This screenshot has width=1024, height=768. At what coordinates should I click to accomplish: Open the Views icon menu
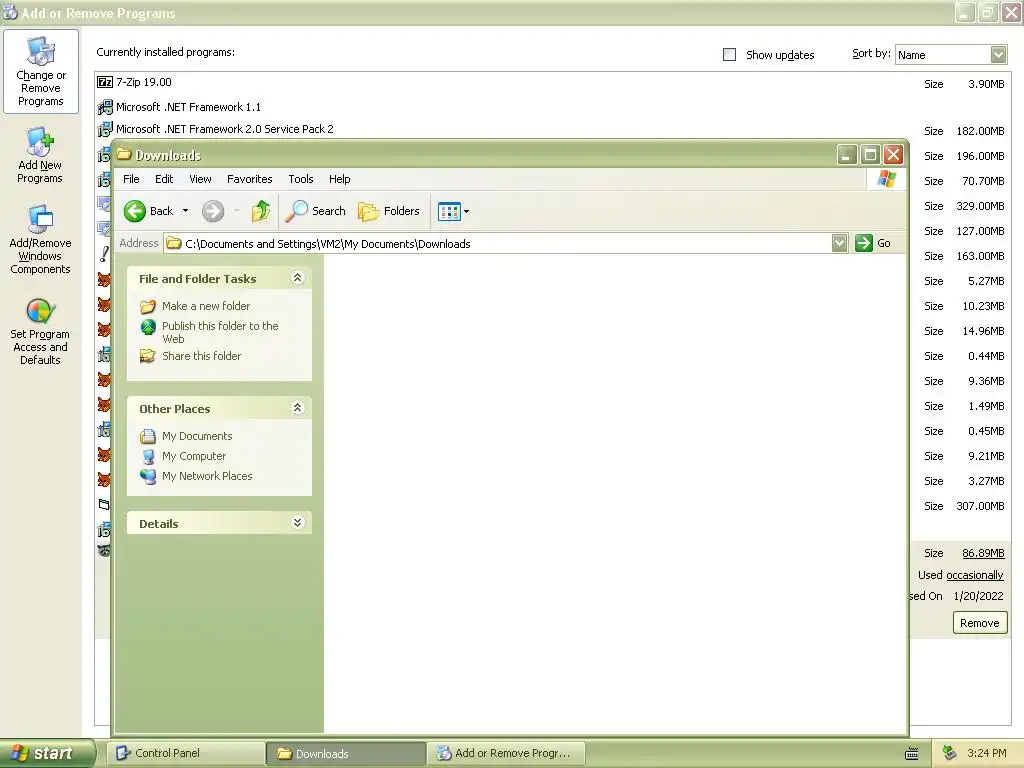click(x=453, y=211)
